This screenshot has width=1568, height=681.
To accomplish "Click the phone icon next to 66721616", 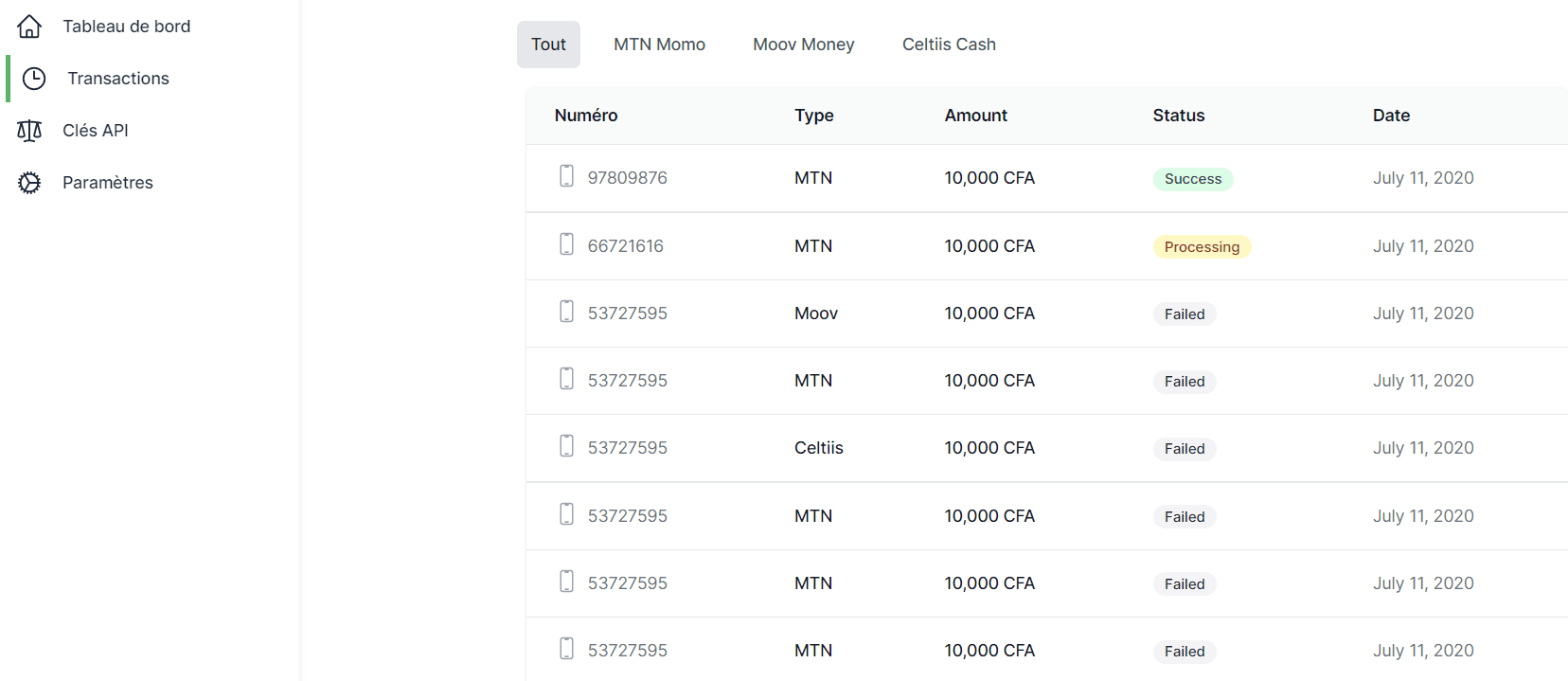I will click(566, 244).
